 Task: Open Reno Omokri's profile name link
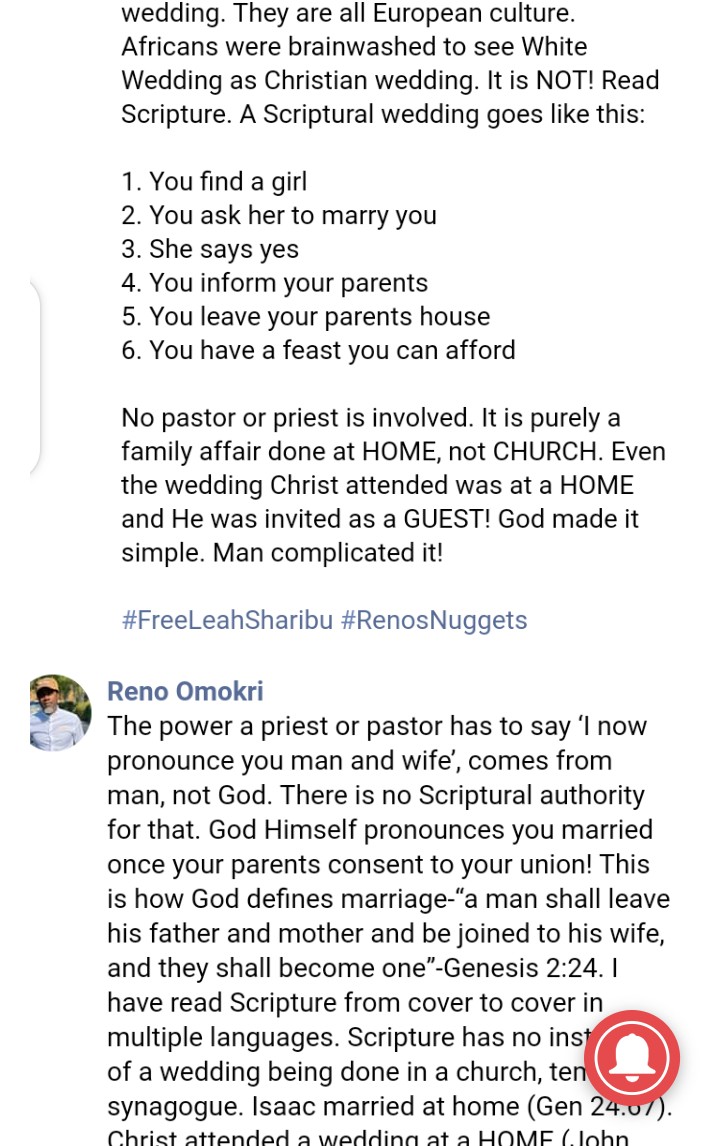point(185,691)
